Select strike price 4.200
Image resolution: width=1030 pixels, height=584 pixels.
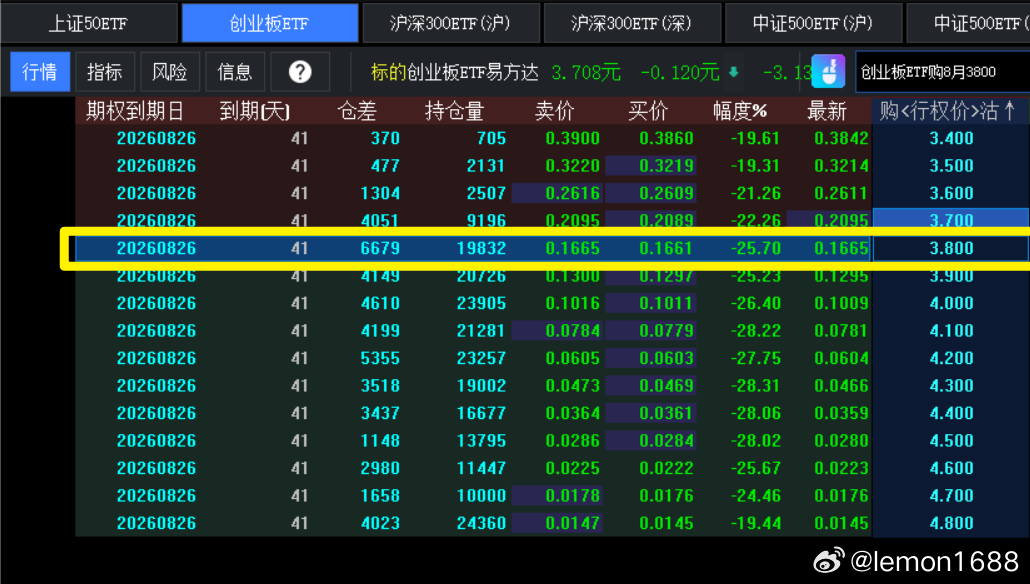click(x=951, y=359)
